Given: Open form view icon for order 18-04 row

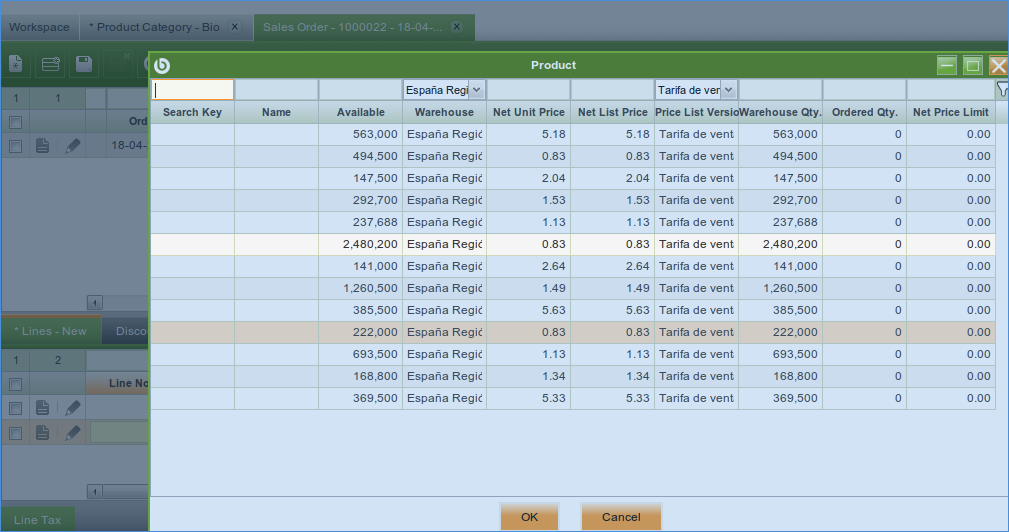Looking at the screenshot, I should coord(43,146).
